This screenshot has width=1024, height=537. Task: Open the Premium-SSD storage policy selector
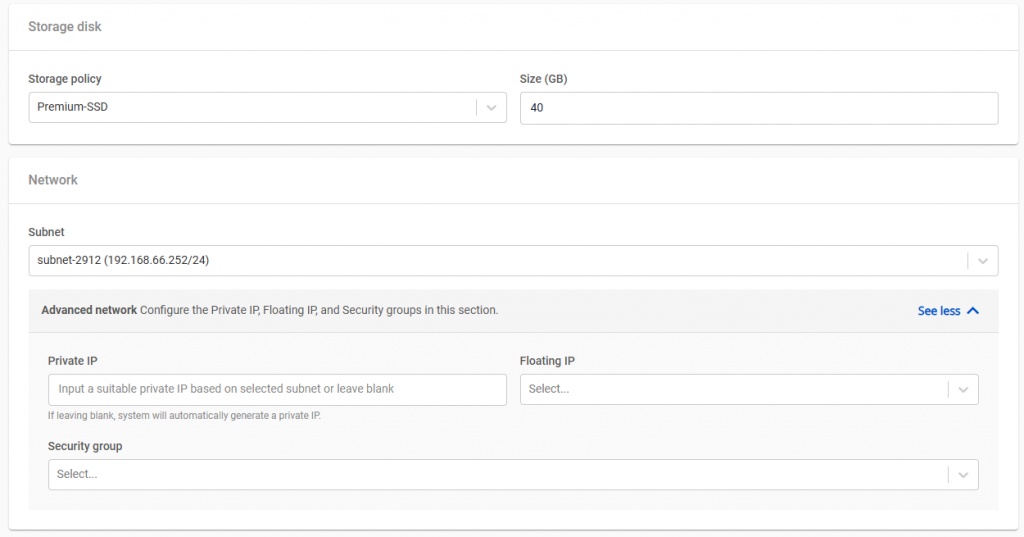[x=250, y=107]
